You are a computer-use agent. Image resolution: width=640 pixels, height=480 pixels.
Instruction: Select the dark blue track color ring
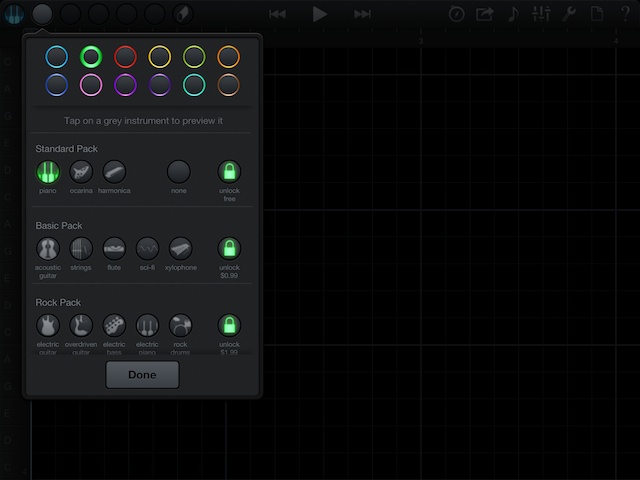[56, 85]
